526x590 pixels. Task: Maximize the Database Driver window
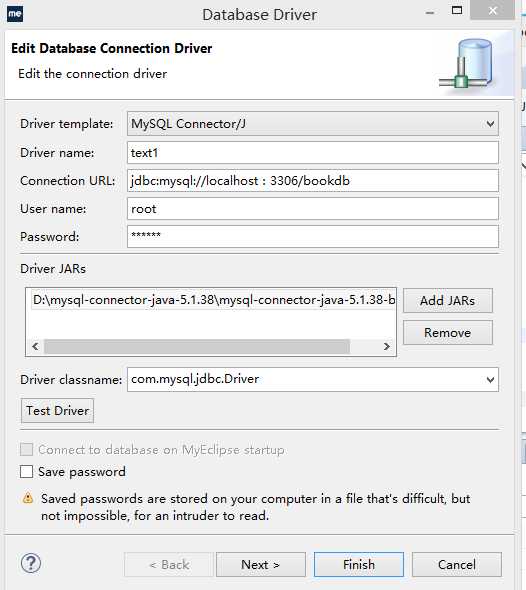(x=457, y=11)
